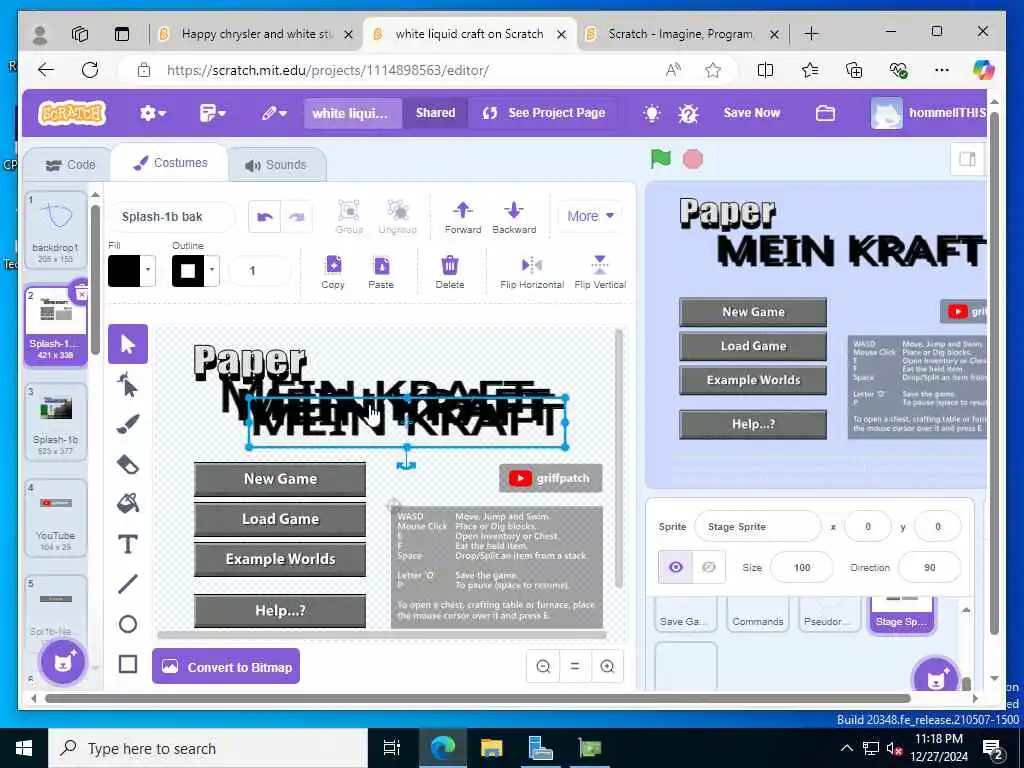Switch to Scratch - Imagine, Program tab
The image size is (1024, 768).
[680, 34]
